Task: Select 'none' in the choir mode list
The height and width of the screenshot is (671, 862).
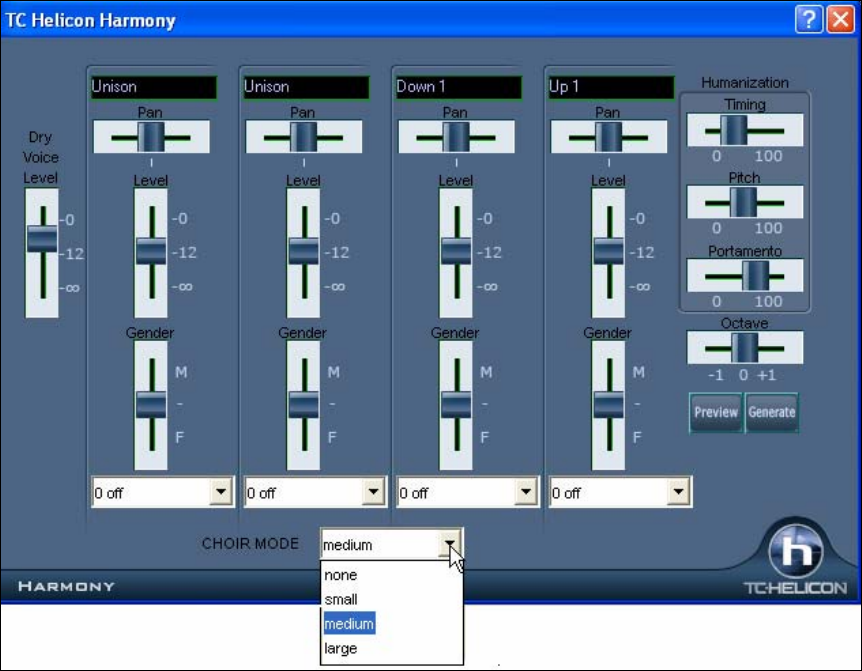Action: [341, 575]
